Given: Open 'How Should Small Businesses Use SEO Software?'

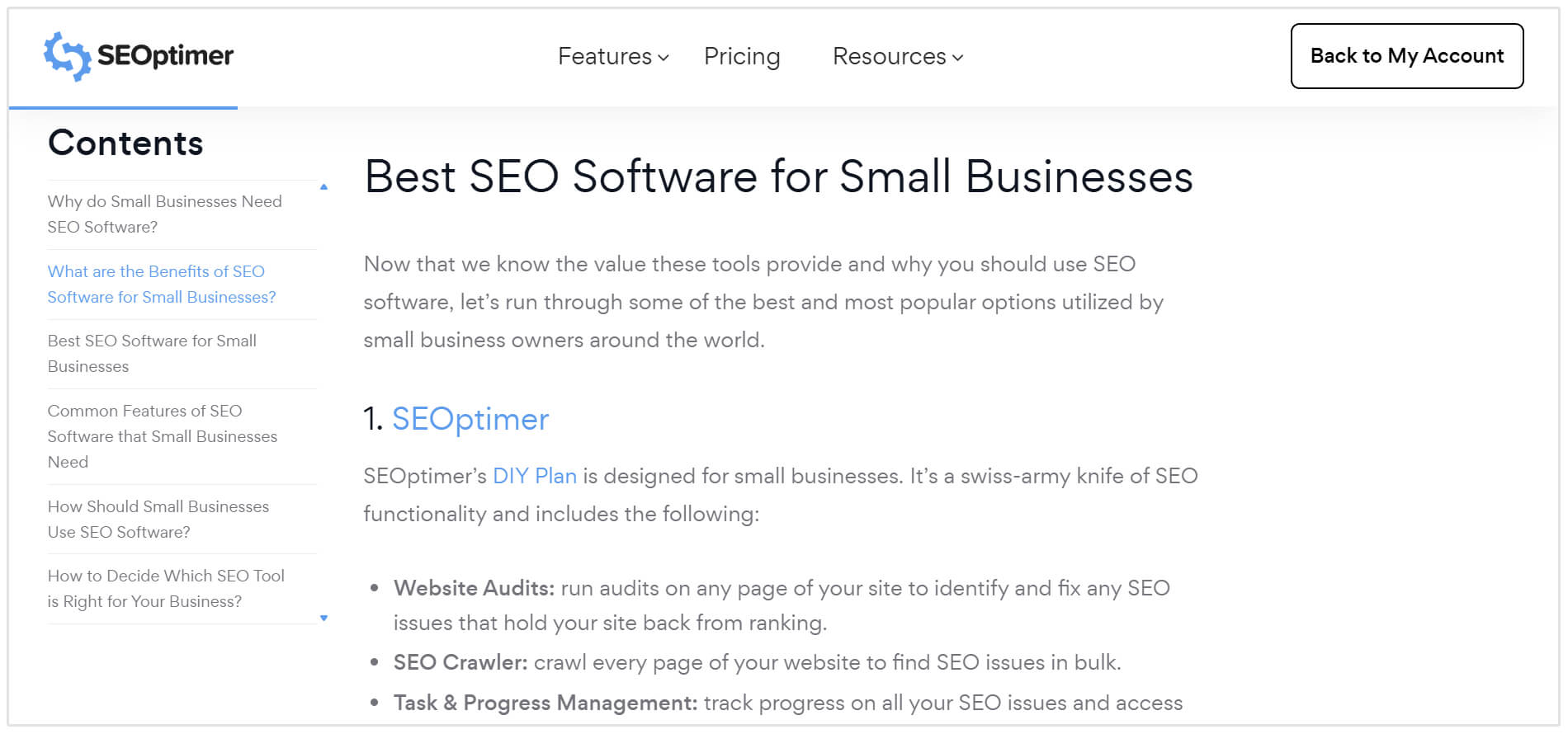Looking at the screenshot, I should point(158,519).
